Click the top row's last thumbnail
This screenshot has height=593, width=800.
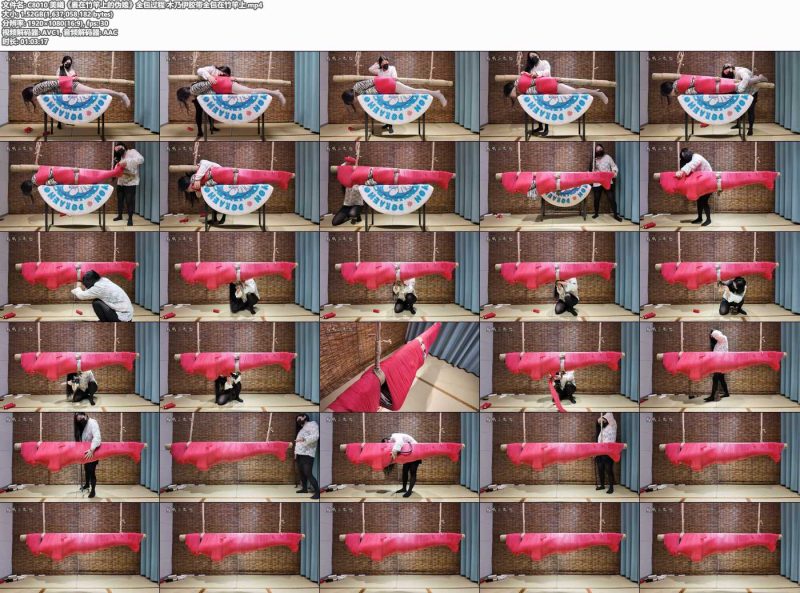pos(719,95)
